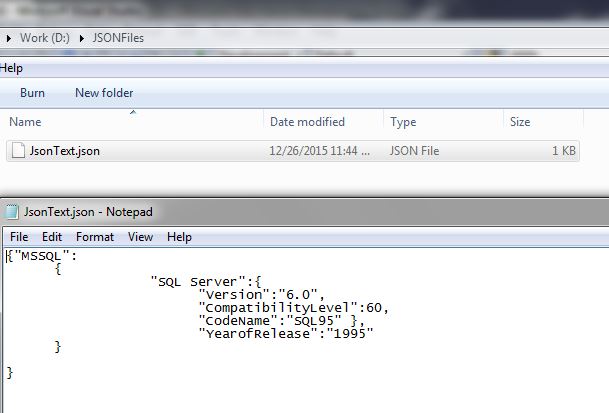Click the New folder toolbar button
Image resolution: width=609 pixels, height=413 pixels.
tap(104, 93)
